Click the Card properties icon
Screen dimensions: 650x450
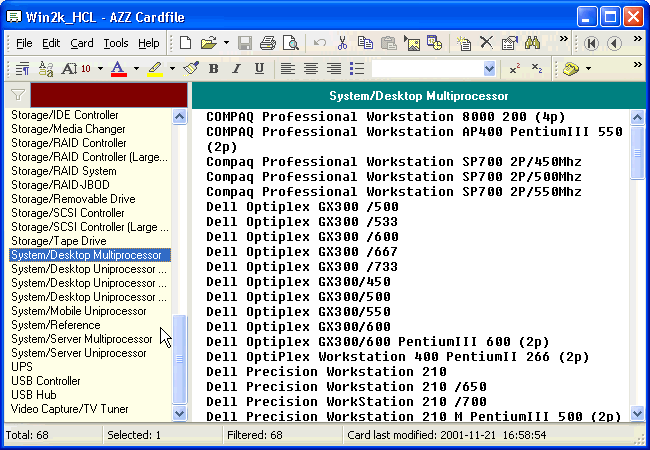pyautogui.click(x=509, y=43)
